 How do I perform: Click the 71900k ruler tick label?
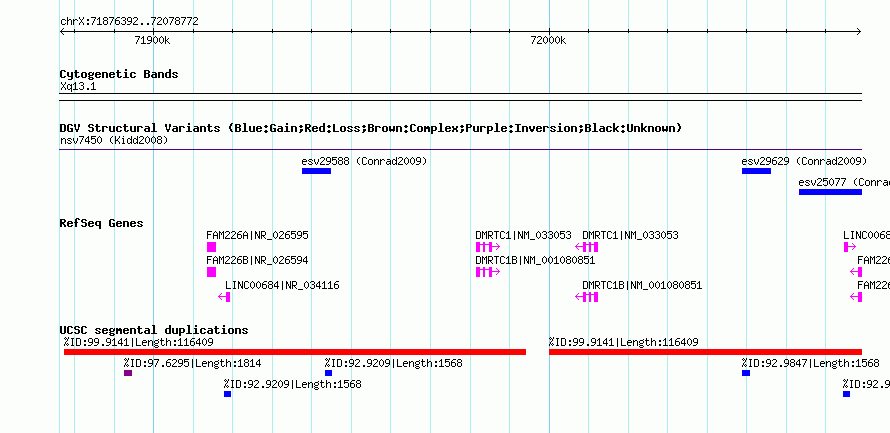[x=153, y=40]
